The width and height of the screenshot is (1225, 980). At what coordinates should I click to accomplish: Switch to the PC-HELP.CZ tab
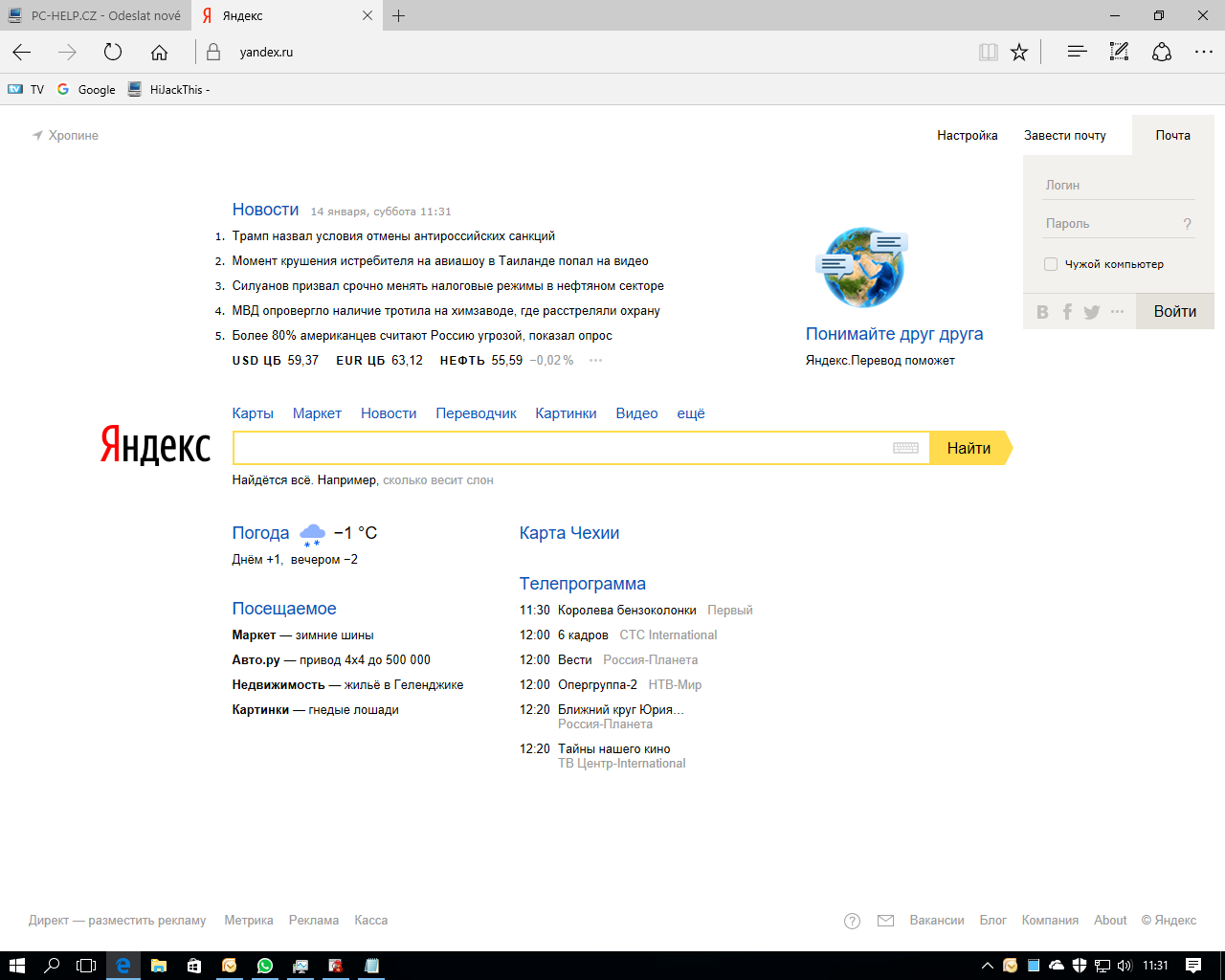(x=96, y=15)
